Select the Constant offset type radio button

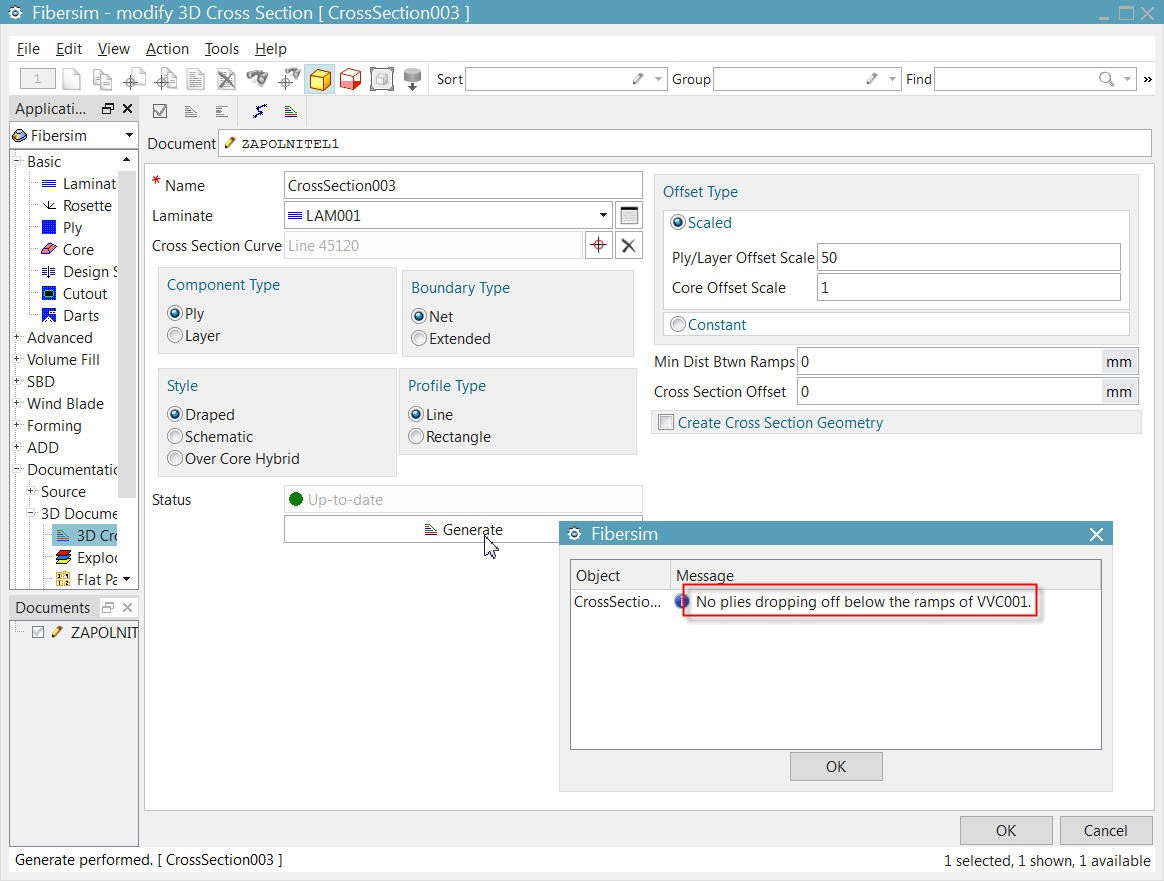click(679, 324)
